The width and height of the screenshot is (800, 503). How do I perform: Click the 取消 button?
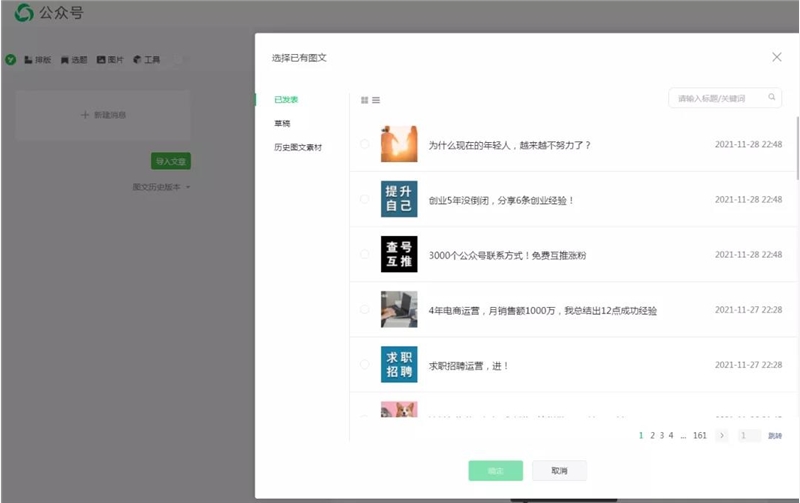click(559, 470)
